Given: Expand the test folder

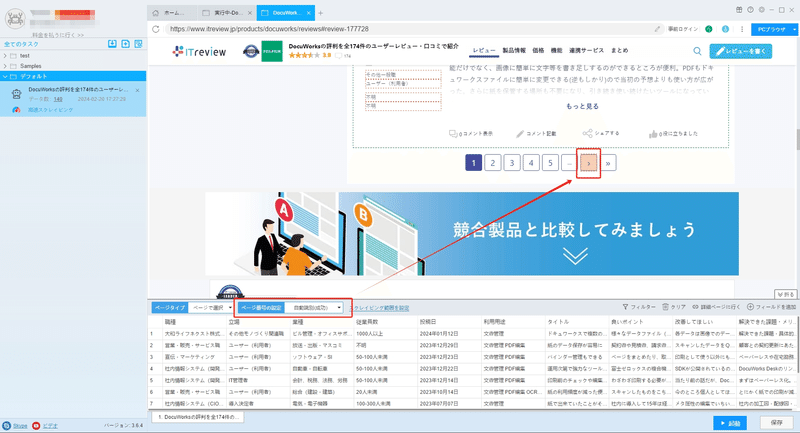Looking at the screenshot, I should [5, 56].
